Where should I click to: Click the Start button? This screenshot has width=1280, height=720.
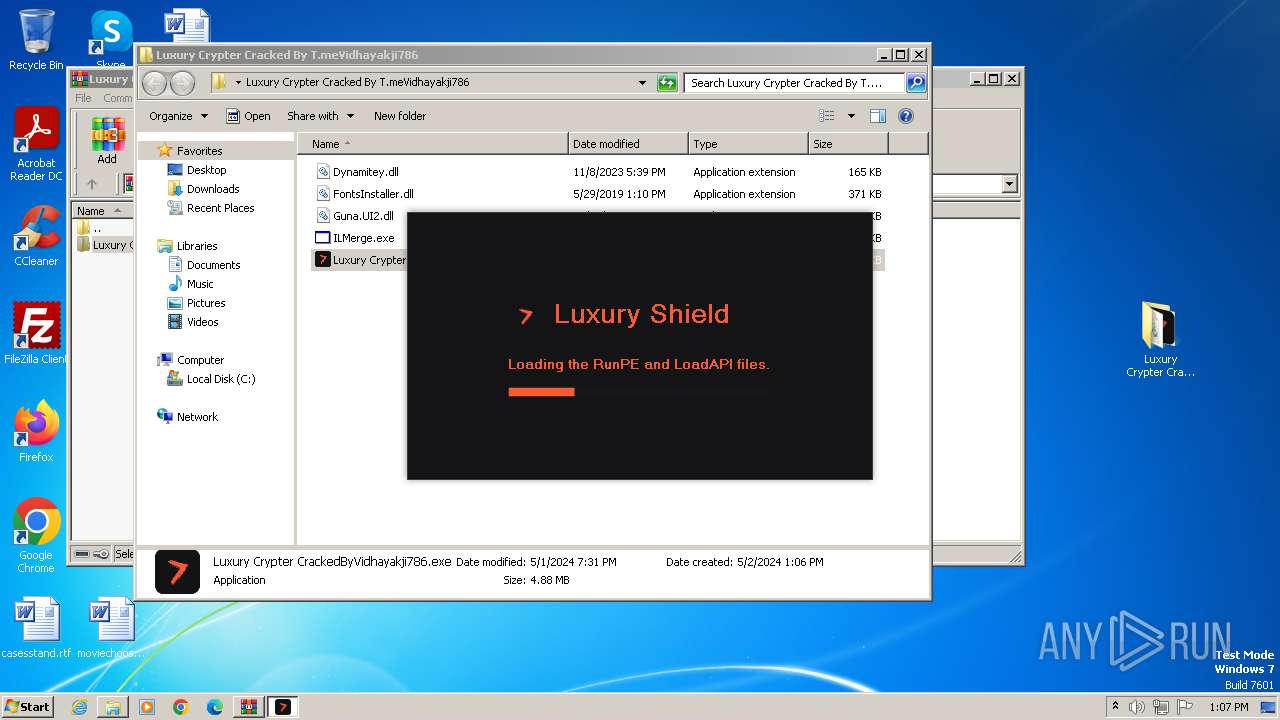[x=27, y=707]
